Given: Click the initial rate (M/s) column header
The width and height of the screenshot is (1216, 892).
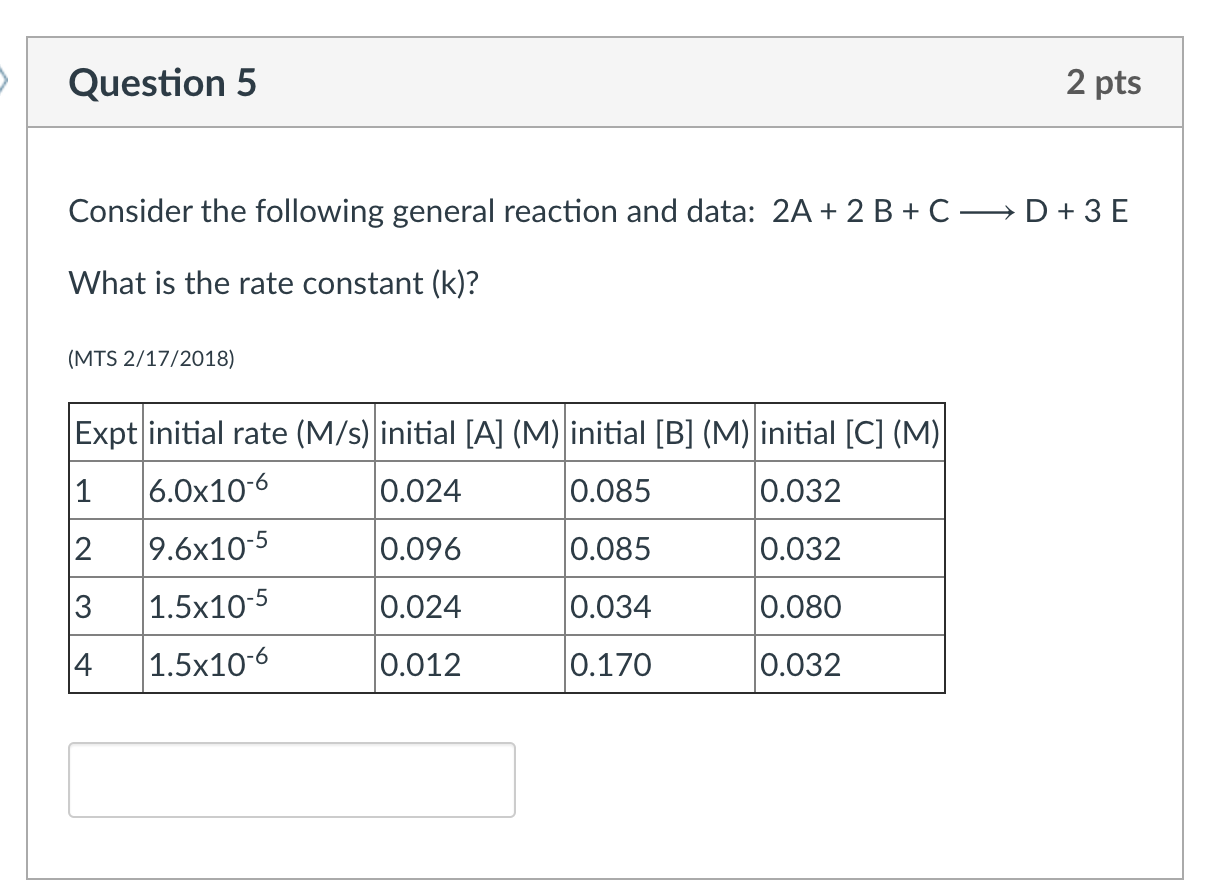Looking at the screenshot, I should point(258,433).
